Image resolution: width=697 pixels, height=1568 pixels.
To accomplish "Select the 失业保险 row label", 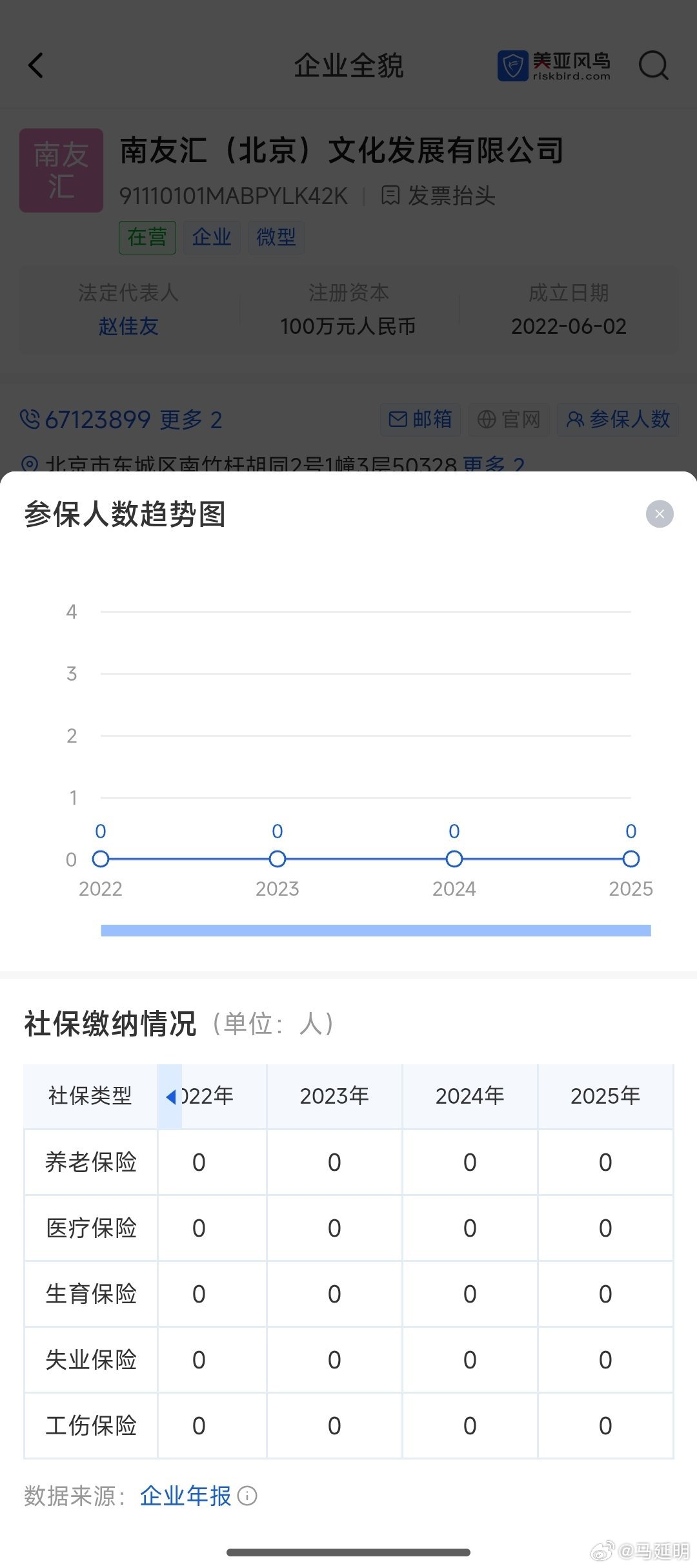I will pyautogui.click(x=91, y=1360).
